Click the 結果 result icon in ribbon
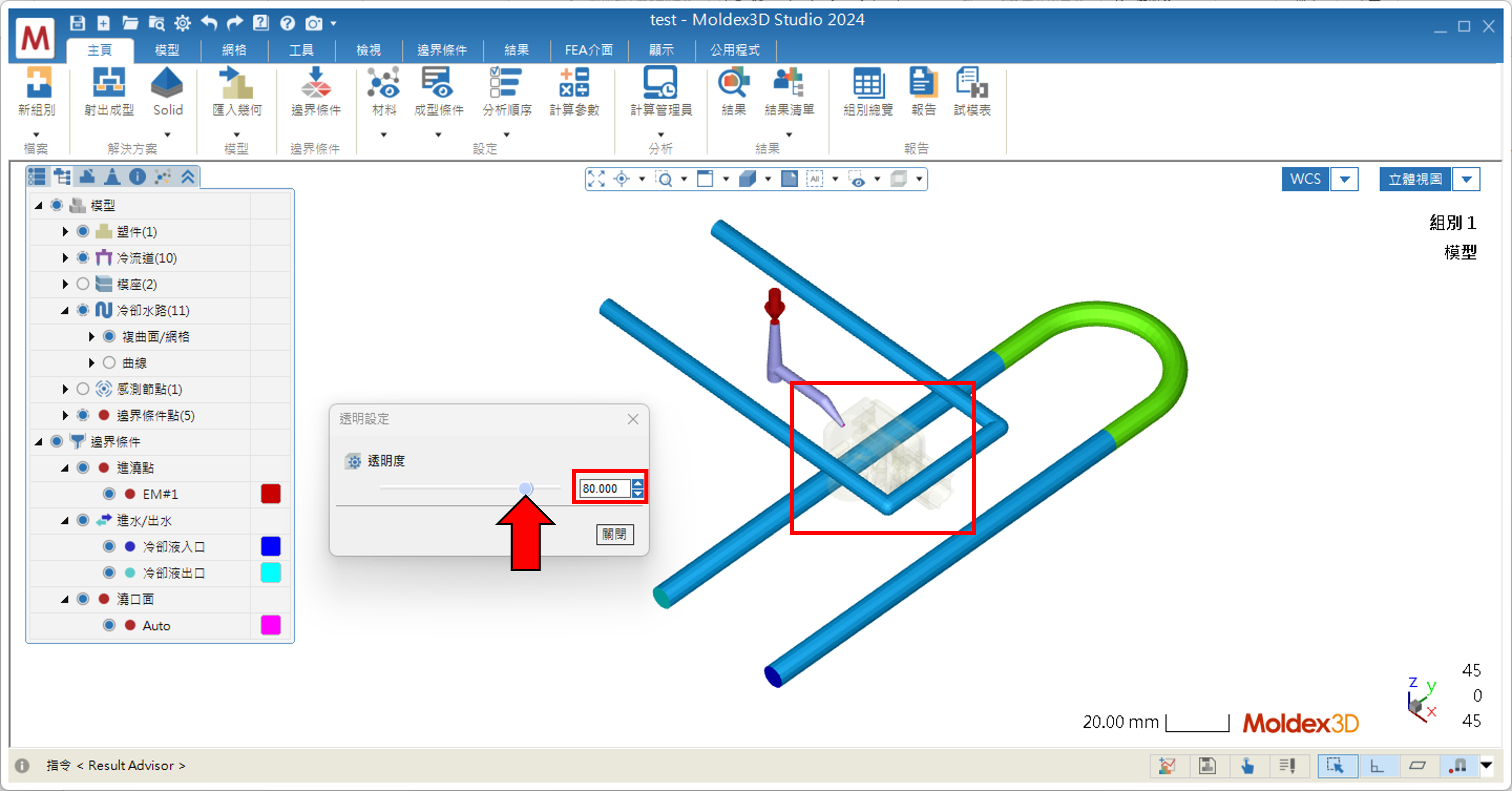This screenshot has height=791, width=1512. pos(734,82)
